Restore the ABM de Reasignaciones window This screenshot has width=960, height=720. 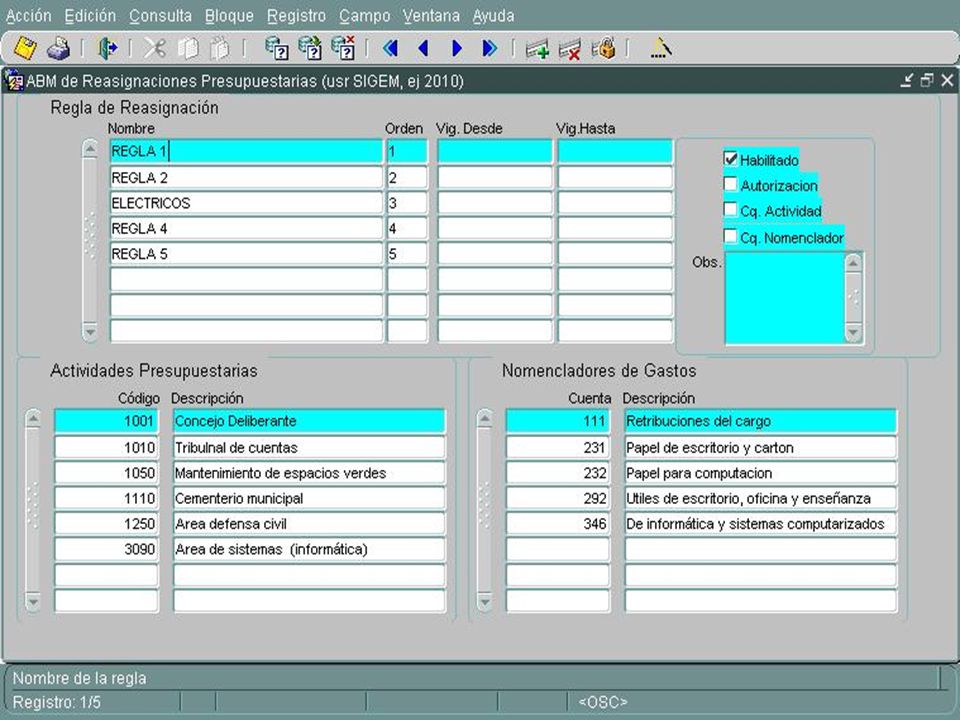(x=927, y=80)
